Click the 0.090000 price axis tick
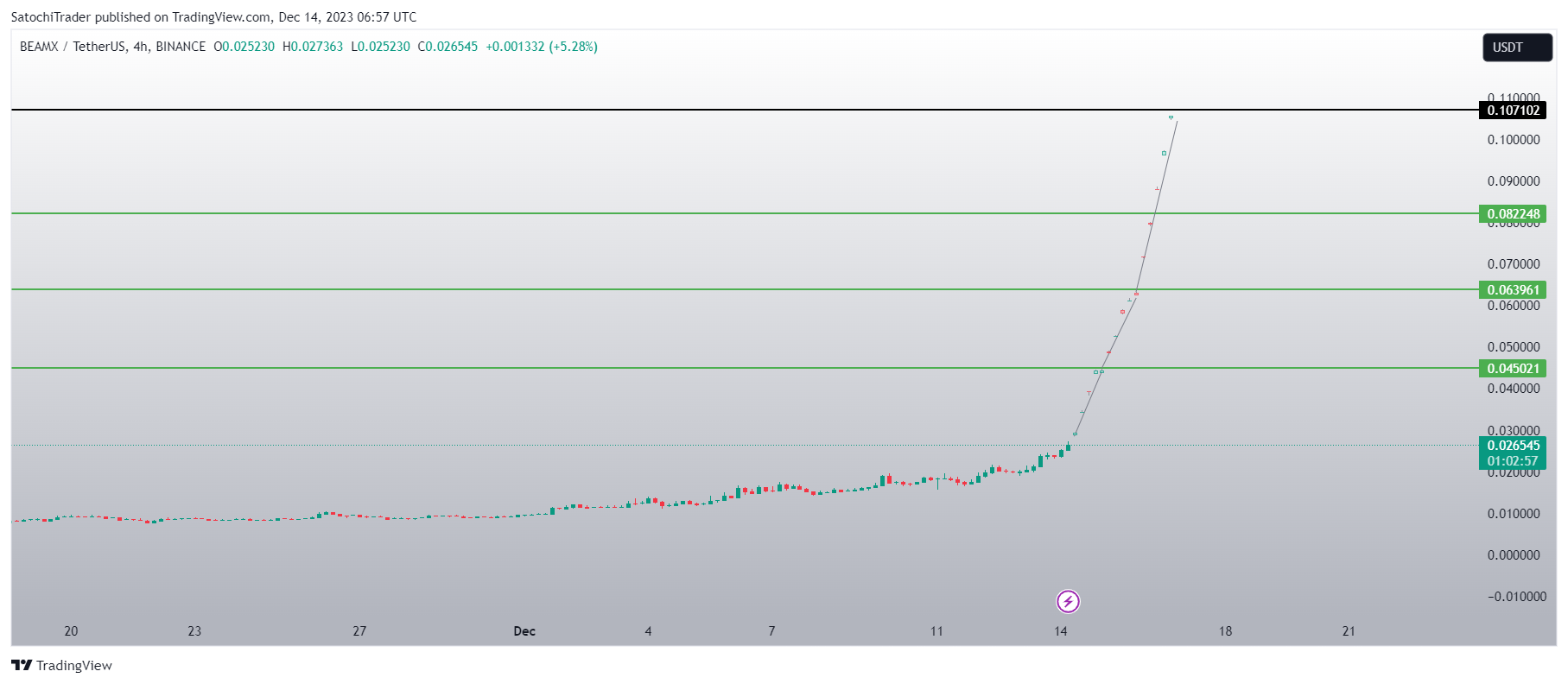The width and height of the screenshot is (1568, 684). click(1514, 181)
